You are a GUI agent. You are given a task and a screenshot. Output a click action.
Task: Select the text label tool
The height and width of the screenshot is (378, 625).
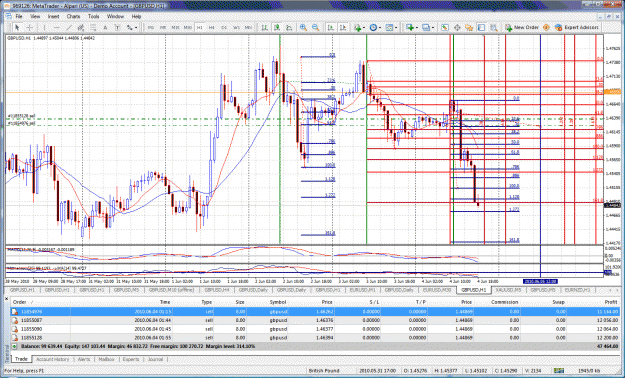117,28
